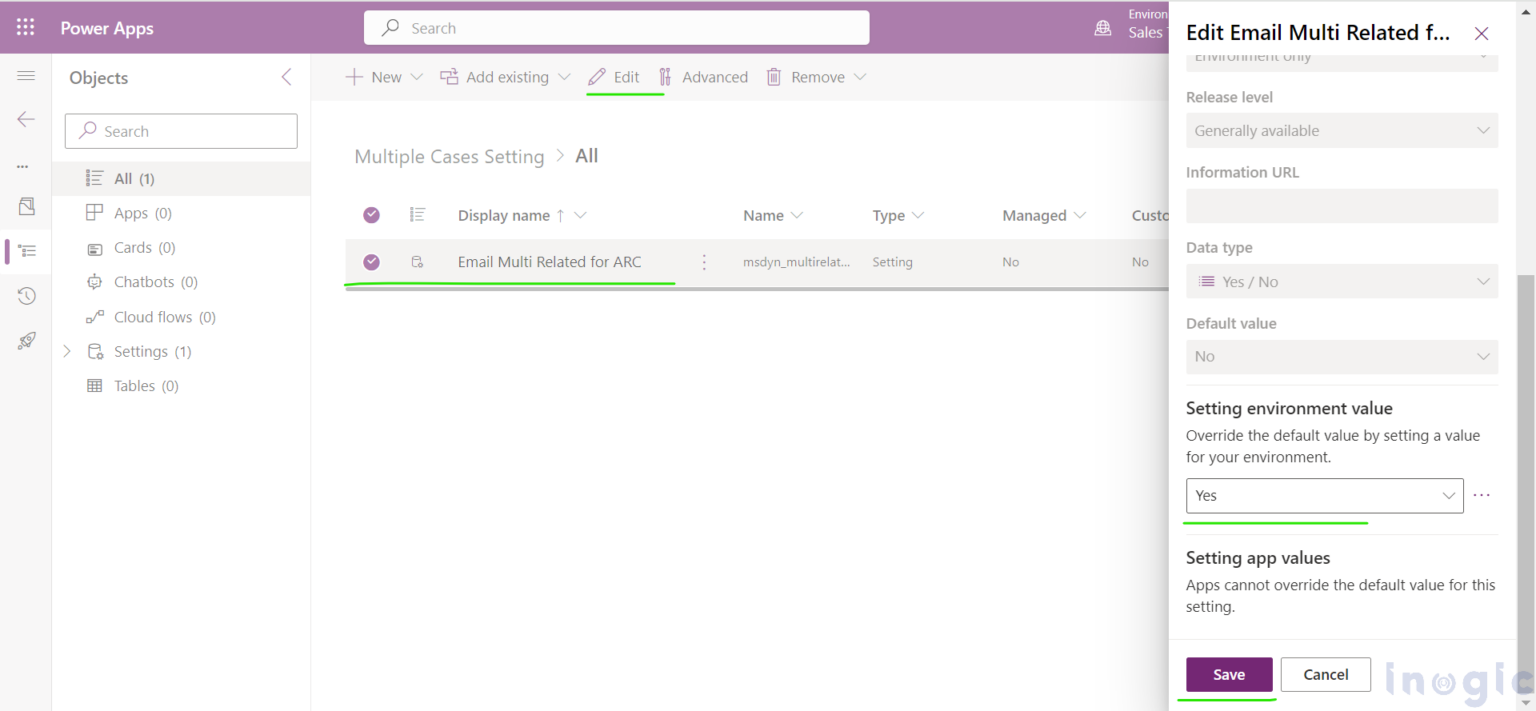Cancel editing the setting
This screenshot has height=711, width=1536.
(x=1325, y=674)
